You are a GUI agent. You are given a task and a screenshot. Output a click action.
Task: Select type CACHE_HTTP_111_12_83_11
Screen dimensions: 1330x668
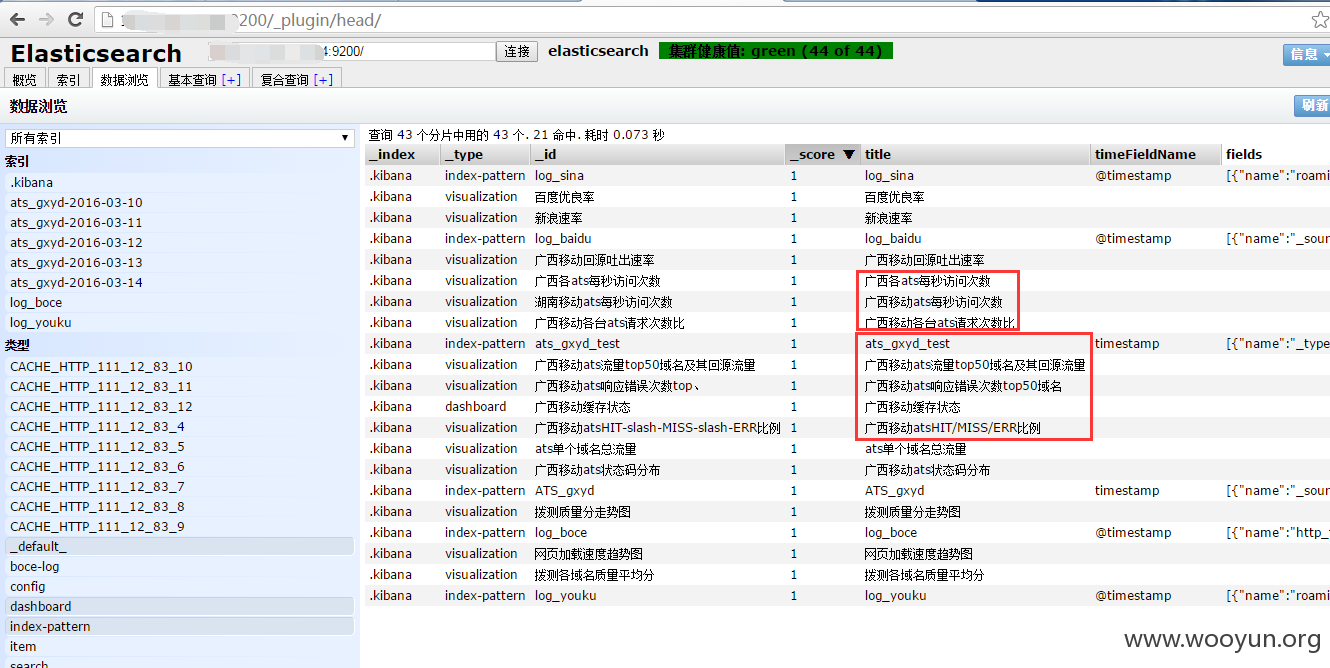point(180,387)
